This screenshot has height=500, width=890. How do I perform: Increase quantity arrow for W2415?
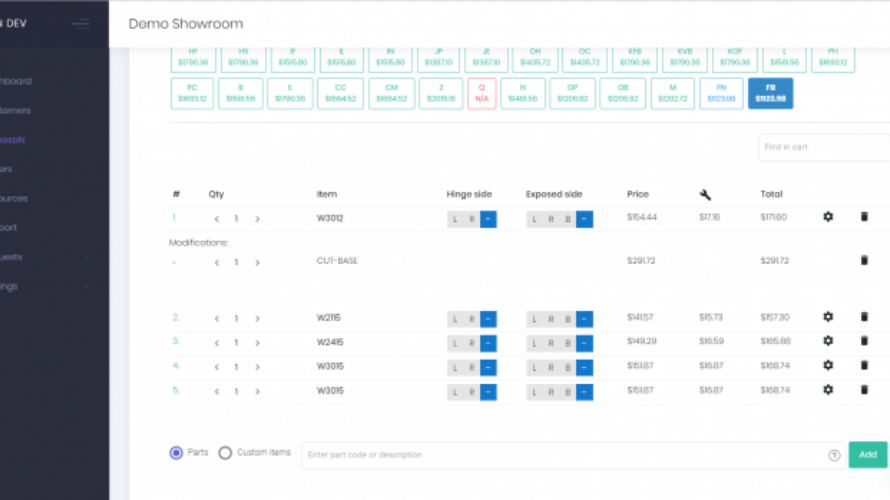pyautogui.click(x=257, y=343)
